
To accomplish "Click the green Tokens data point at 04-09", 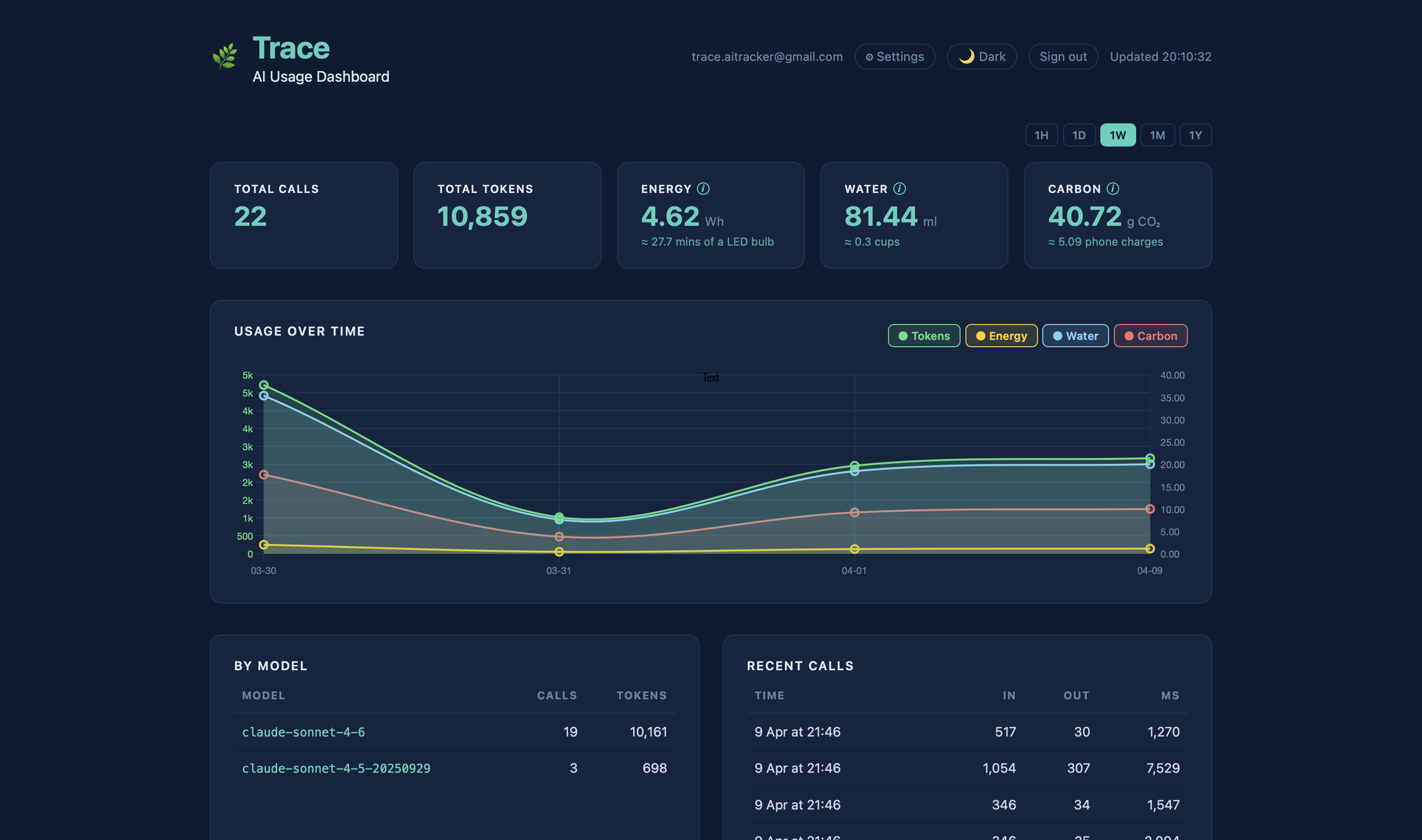I will (1150, 458).
